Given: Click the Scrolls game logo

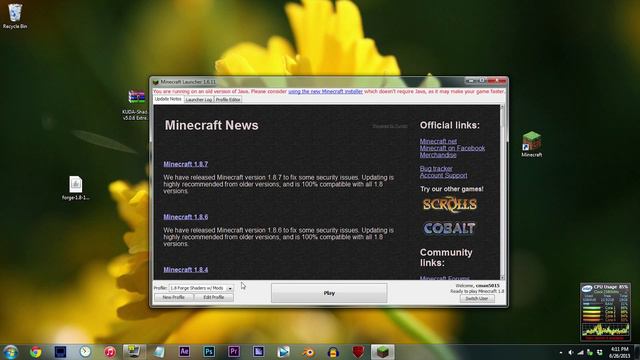Looking at the screenshot, I should pos(449,204).
